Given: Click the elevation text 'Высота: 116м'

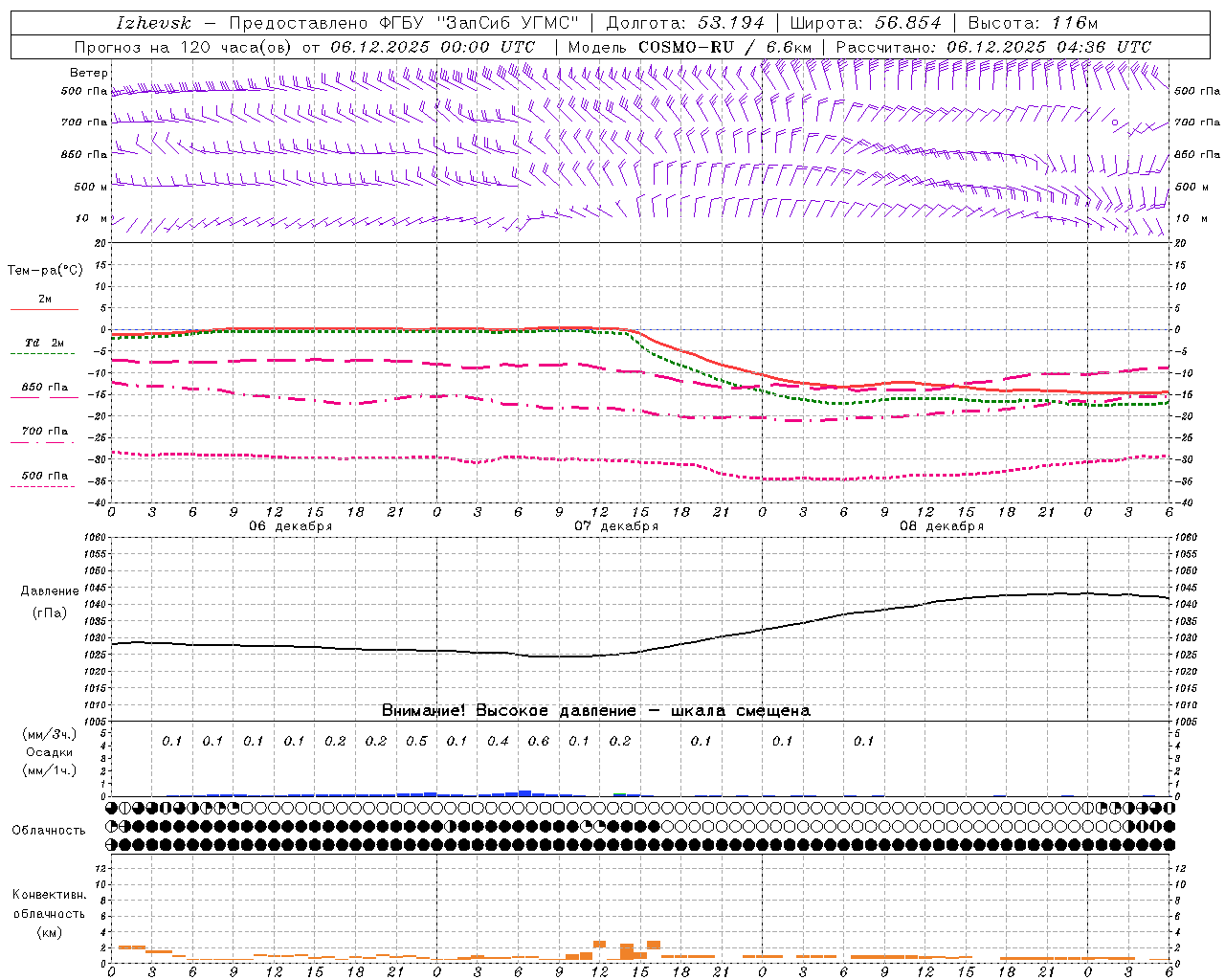Looking at the screenshot, I should tap(1033, 23).
